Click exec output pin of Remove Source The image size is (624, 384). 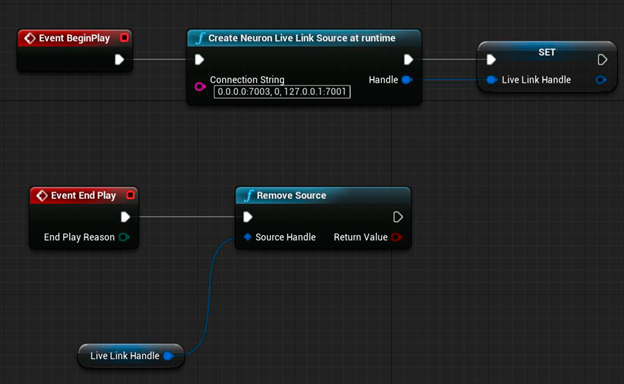(398, 217)
